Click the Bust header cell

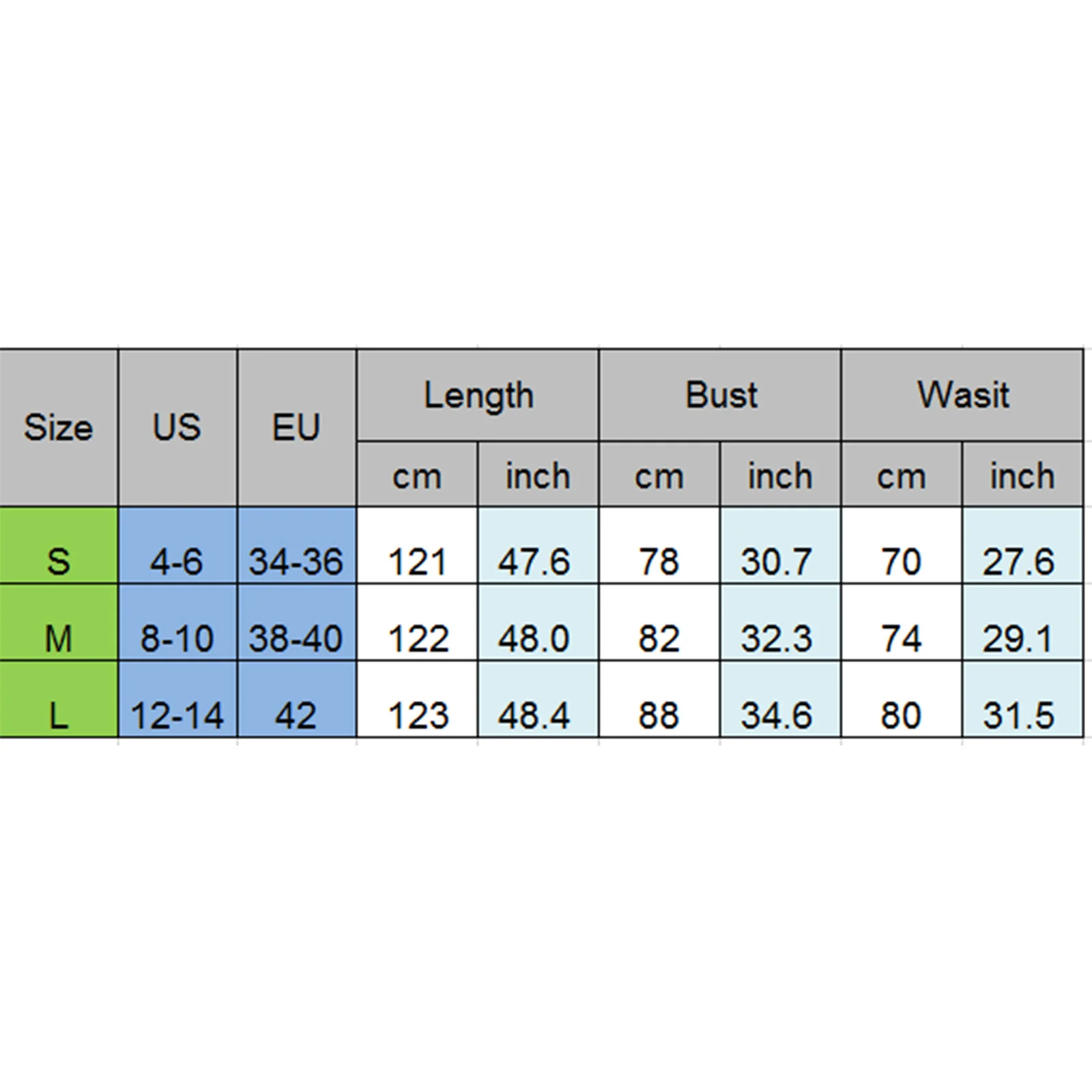click(x=720, y=395)
